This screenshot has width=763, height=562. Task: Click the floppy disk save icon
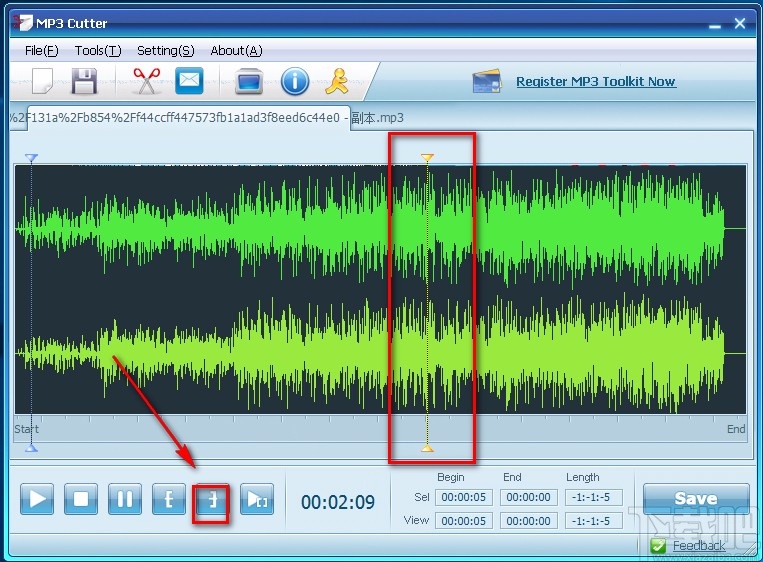click(x=84, y=81)
